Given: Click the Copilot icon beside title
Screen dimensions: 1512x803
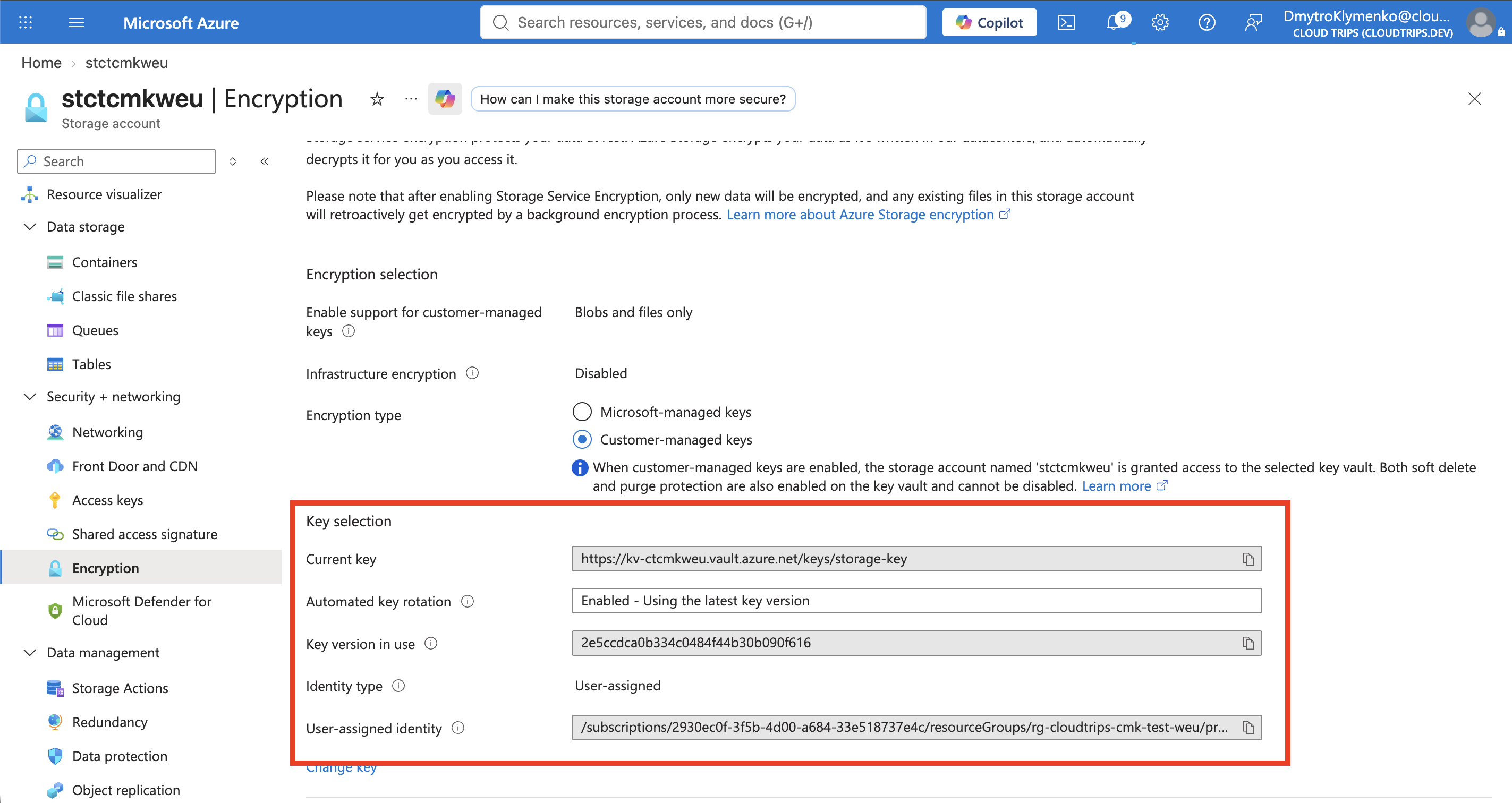Looking at the screenshot, I should pyautogui.click(x=445, y=99).
